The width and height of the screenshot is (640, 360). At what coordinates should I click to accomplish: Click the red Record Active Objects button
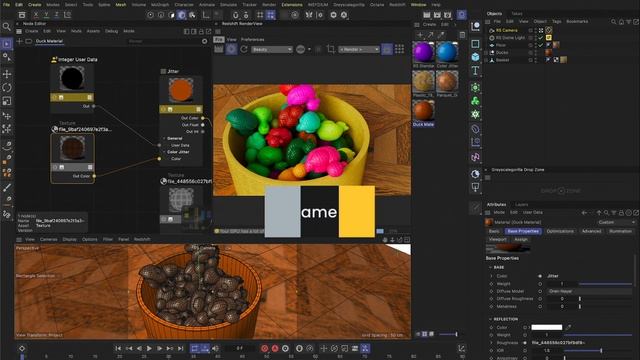point(264,348)
